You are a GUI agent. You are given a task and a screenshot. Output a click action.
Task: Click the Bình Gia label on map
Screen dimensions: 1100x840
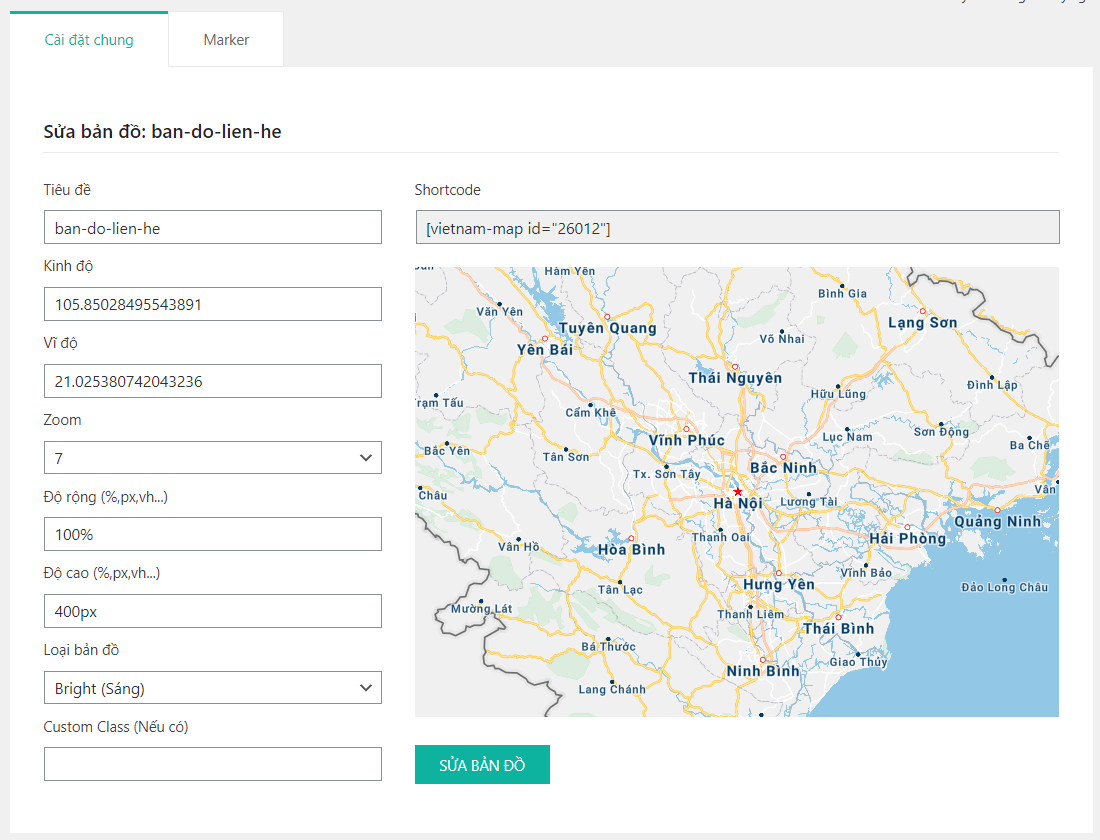pyautogui.click(x=843, y=293)
